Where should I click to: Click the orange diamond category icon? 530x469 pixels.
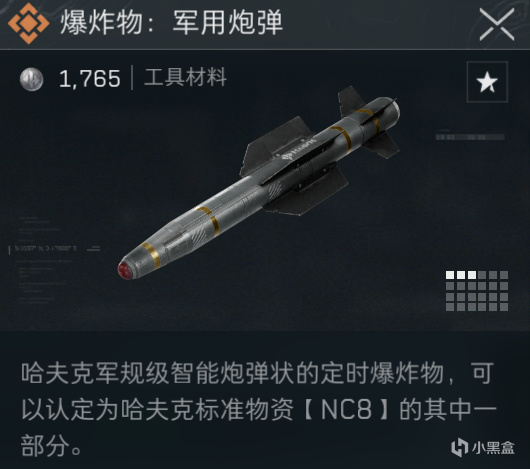click(x=28, y=23)
